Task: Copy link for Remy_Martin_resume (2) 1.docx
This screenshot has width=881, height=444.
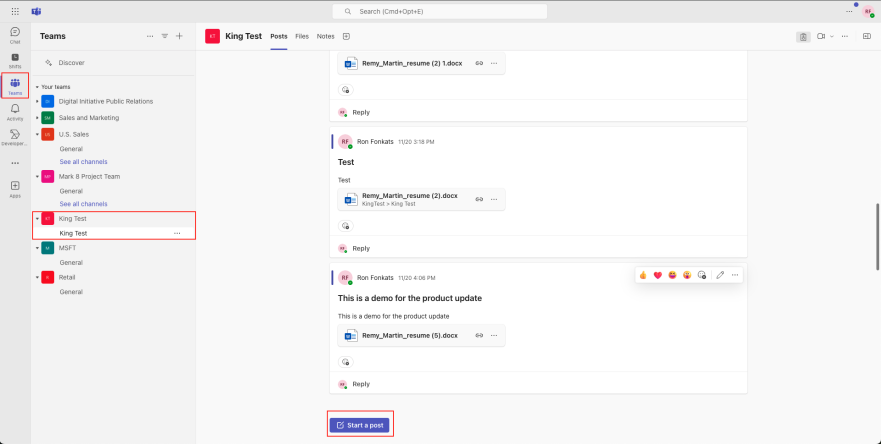Action: [479, 64]
